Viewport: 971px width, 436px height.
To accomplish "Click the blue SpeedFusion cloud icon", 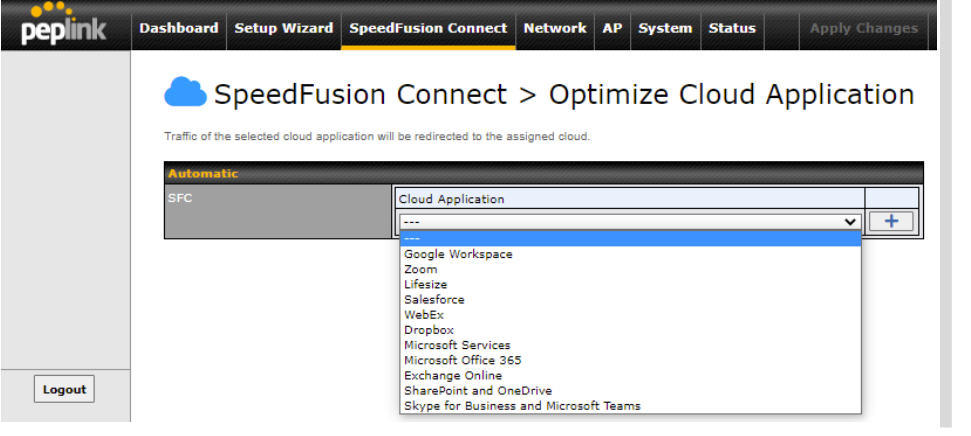I will tap(185, 92).
